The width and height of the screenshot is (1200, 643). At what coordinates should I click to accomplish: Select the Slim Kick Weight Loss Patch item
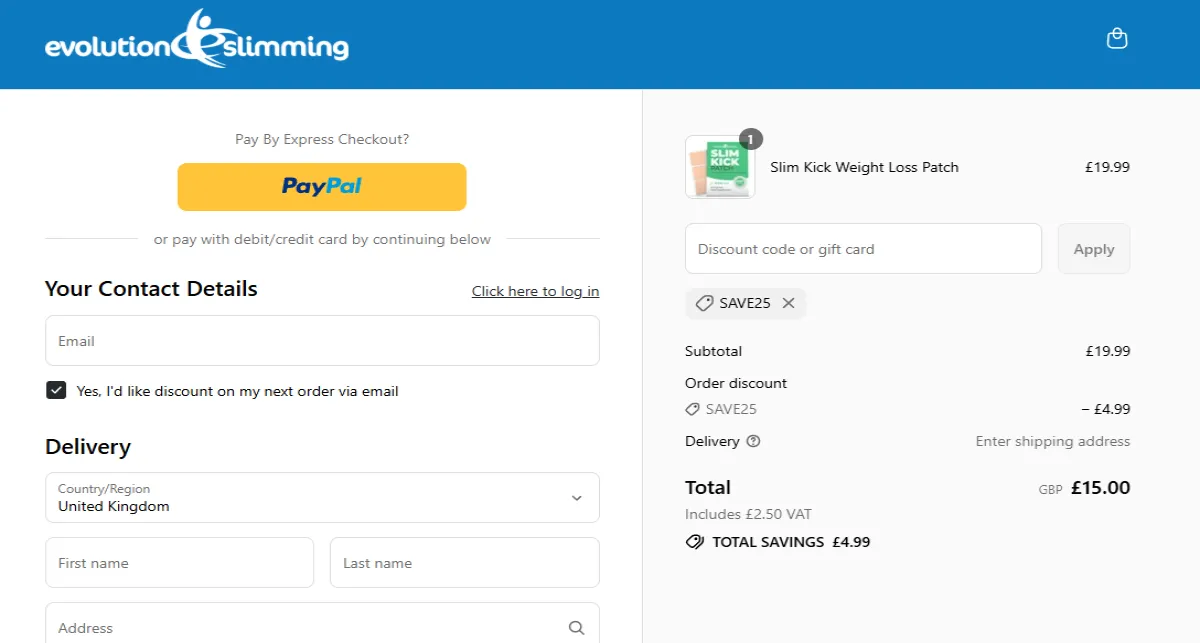coord(863,167)
